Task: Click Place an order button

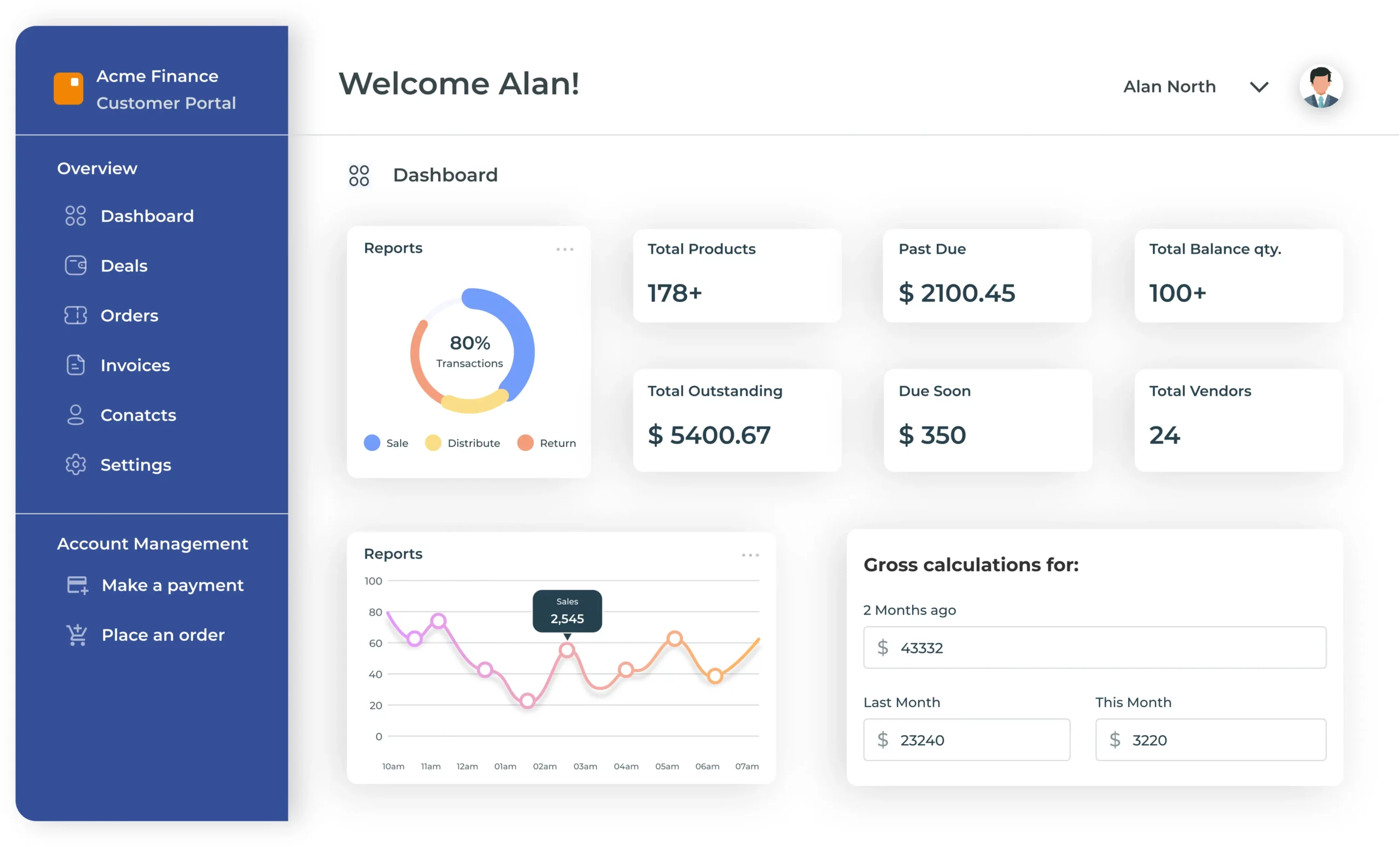Action: 163,635
